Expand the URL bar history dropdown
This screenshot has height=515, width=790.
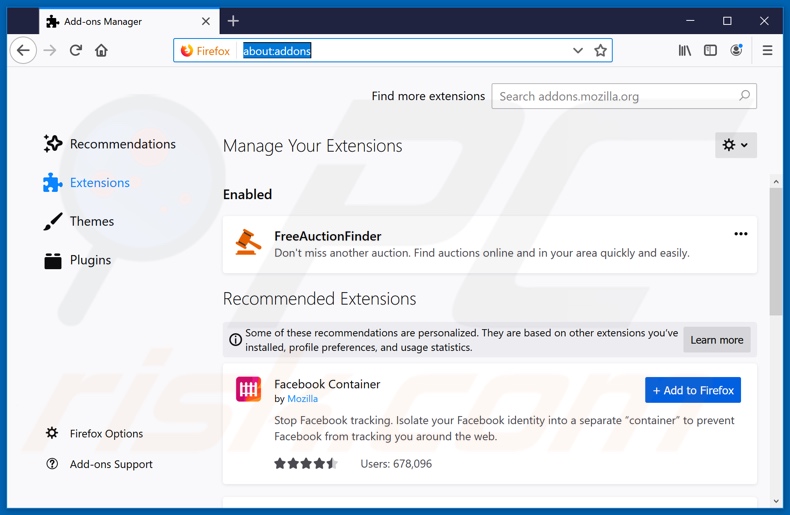coord(578,50)
